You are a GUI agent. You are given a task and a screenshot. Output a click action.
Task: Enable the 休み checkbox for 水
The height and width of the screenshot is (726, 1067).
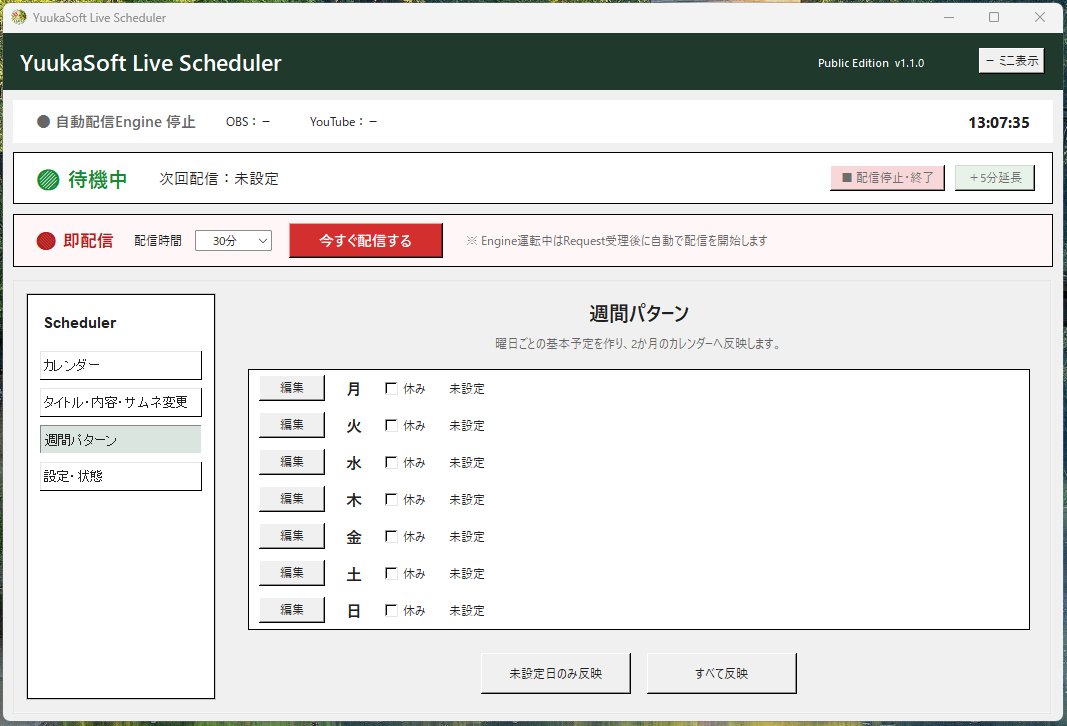[x=391, y=463]
